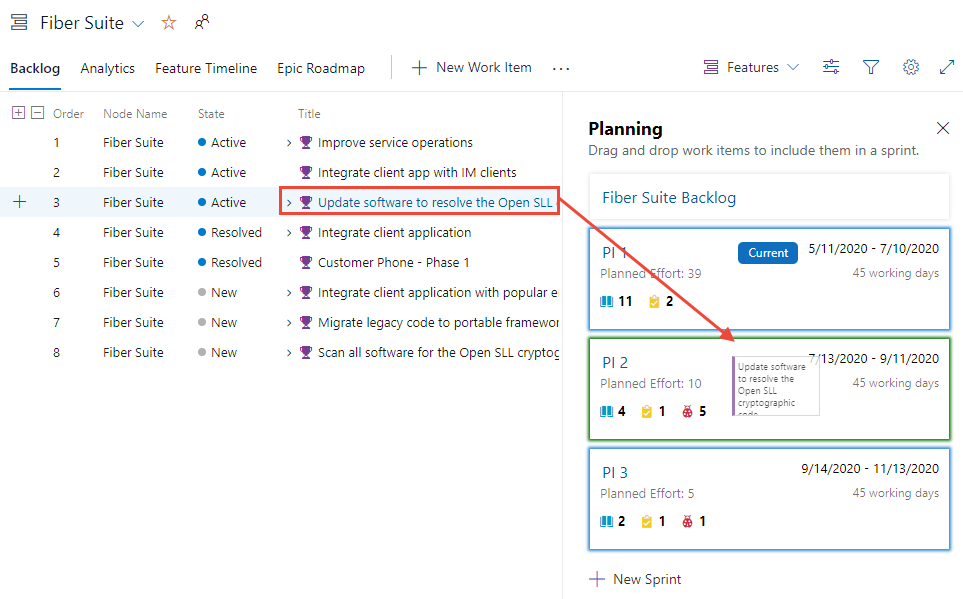Open the Features backlog level dropdown
963x599 pixels.
(x=751, y=67)
